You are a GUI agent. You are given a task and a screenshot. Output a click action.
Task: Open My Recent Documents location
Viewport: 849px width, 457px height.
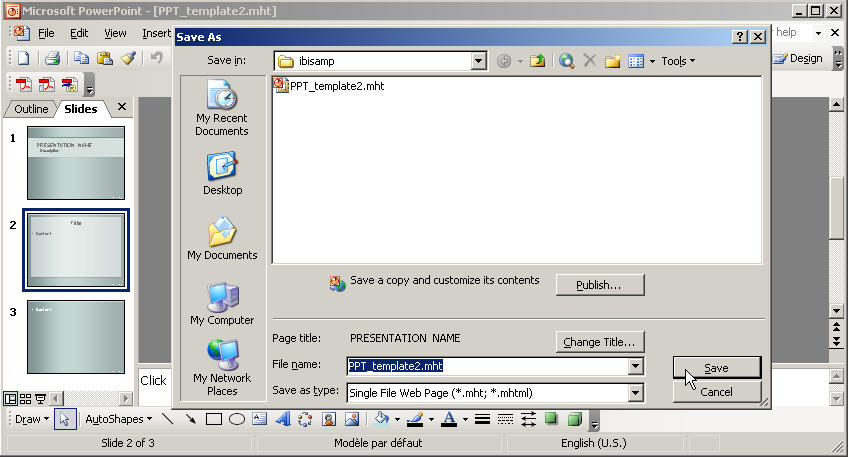pyautogui.click(x=222, y=108)
